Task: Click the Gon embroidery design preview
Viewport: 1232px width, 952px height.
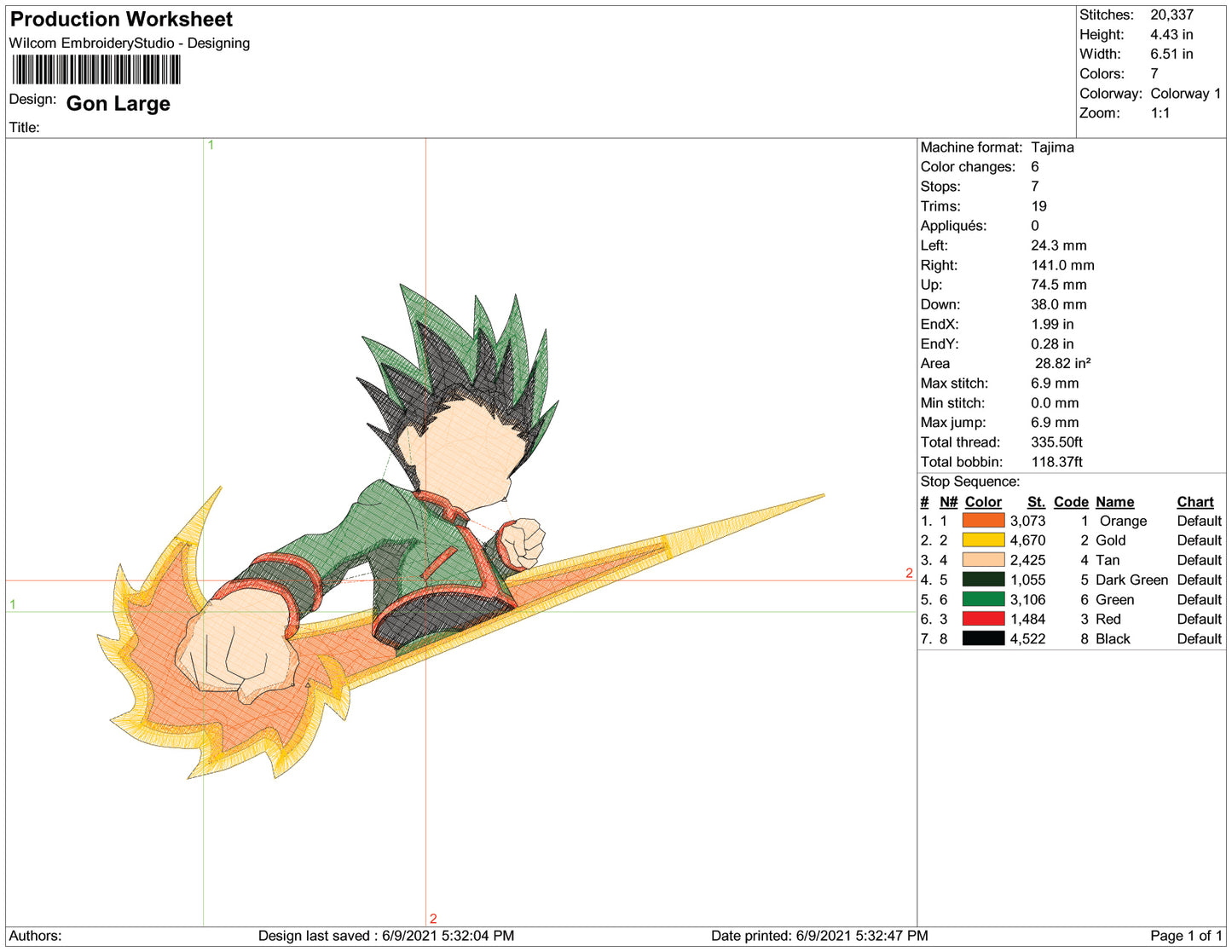Action: click(x=460, y=530)
